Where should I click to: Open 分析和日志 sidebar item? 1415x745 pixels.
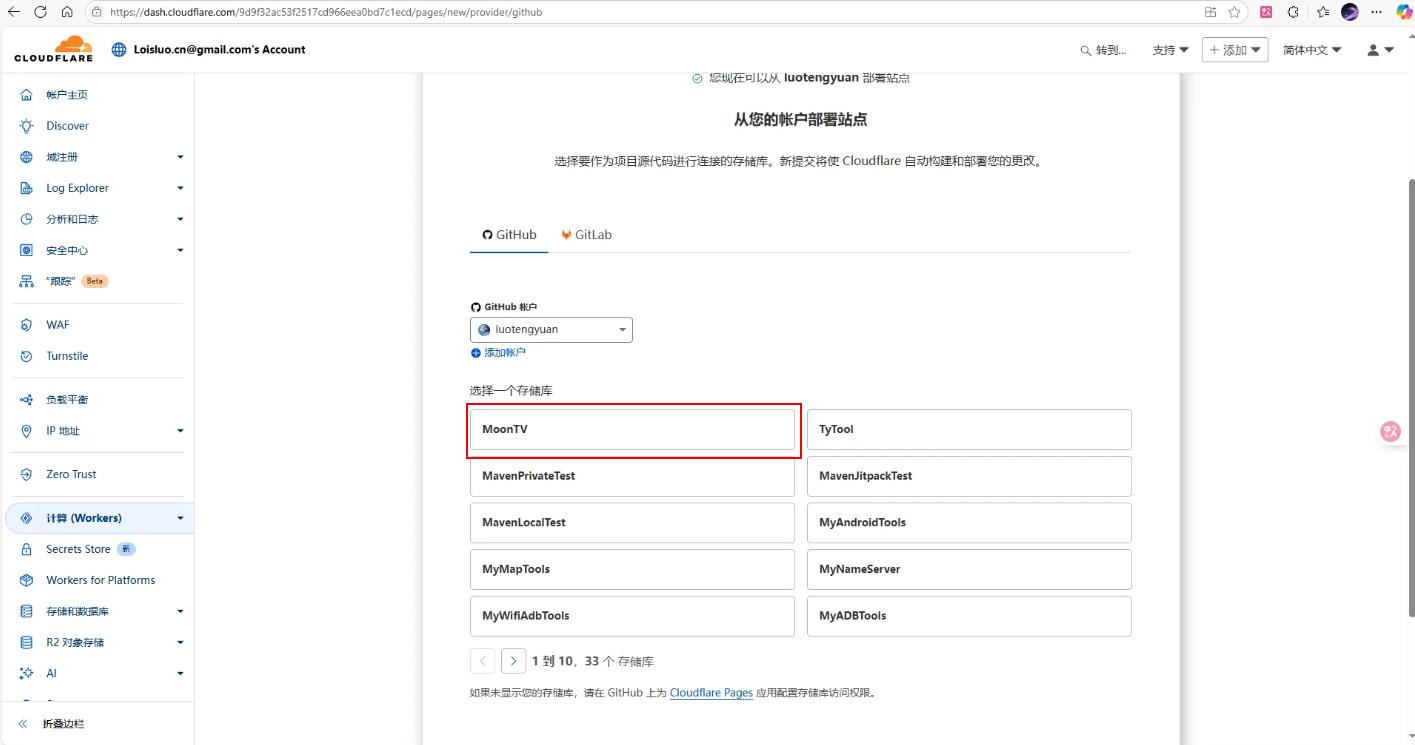coord(97,219)
